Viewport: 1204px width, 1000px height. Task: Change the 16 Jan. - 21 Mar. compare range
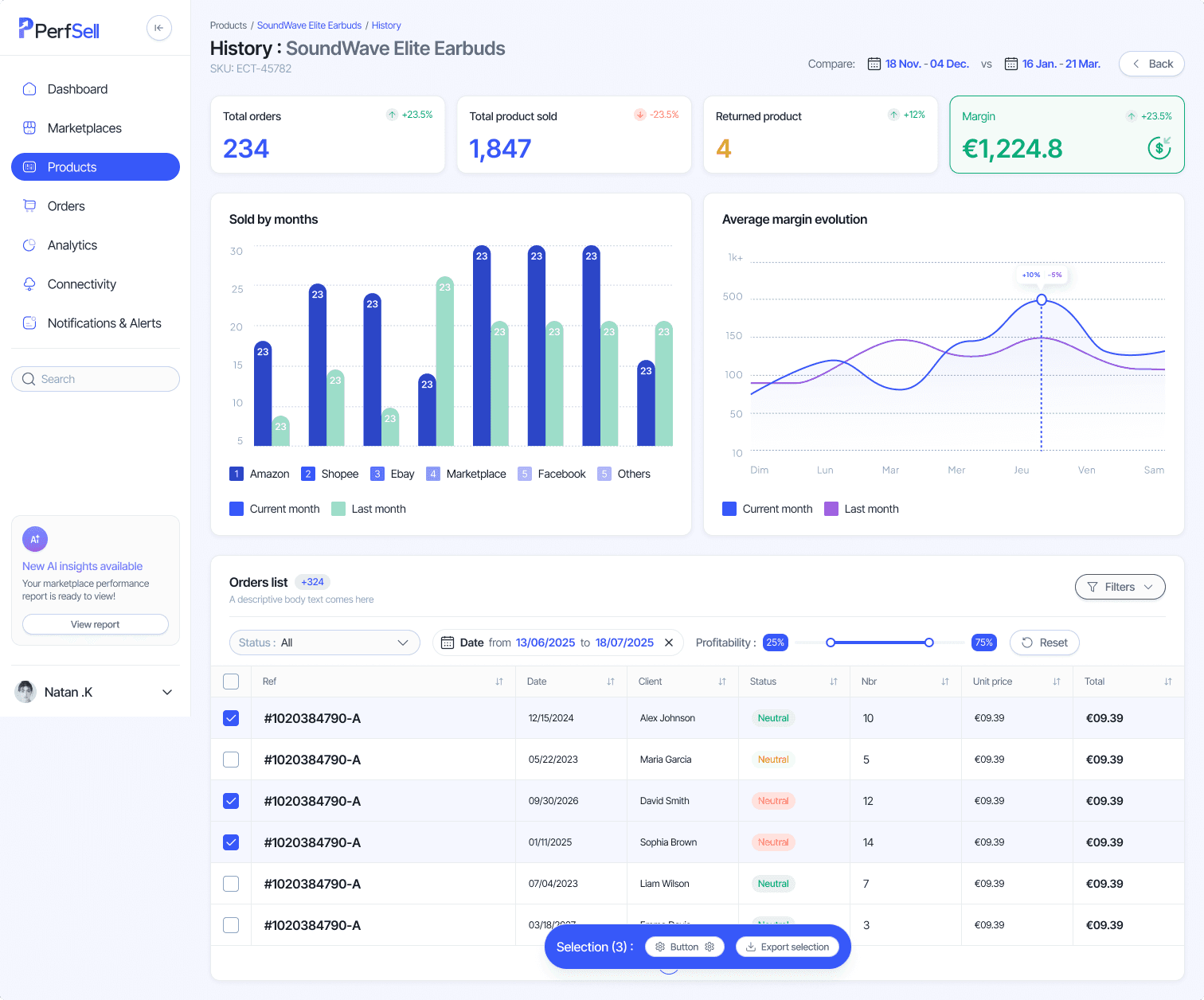tap(1061, 64)
